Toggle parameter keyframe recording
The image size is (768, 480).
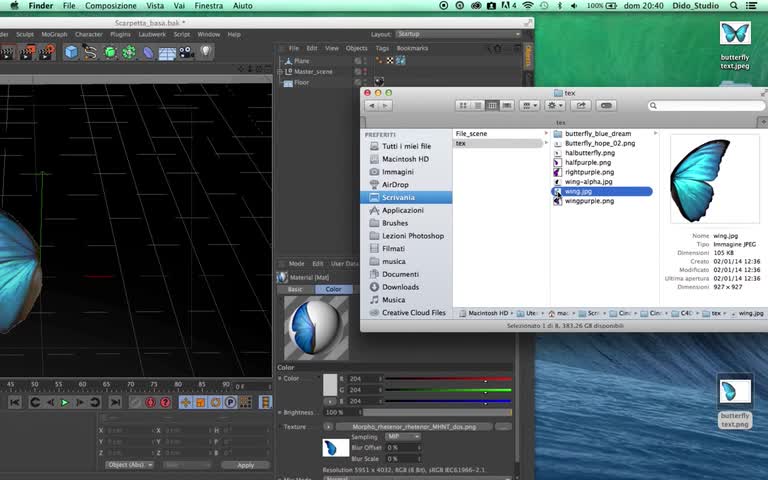[x=230, y=403]
